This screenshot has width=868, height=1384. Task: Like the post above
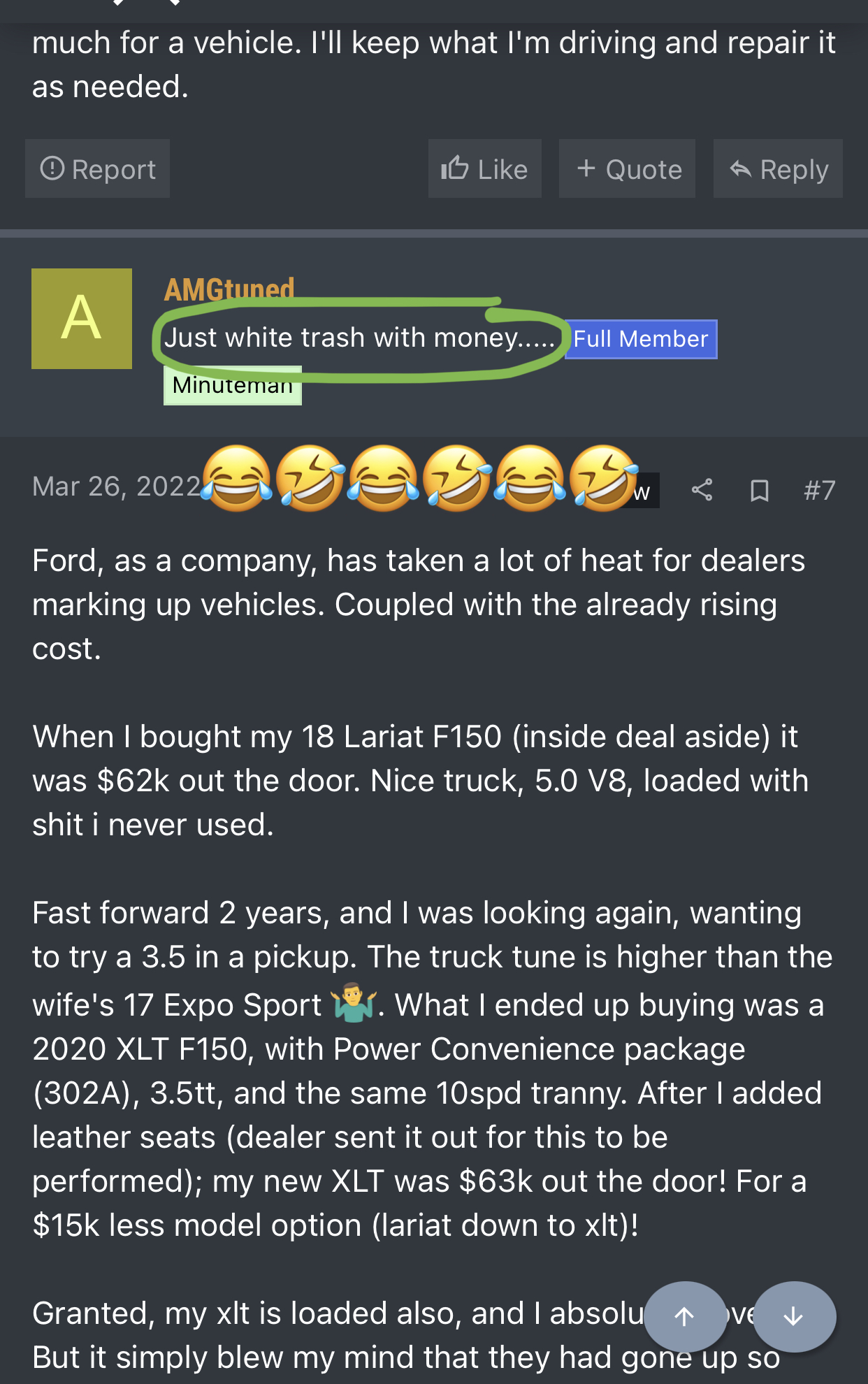(484, 169)
